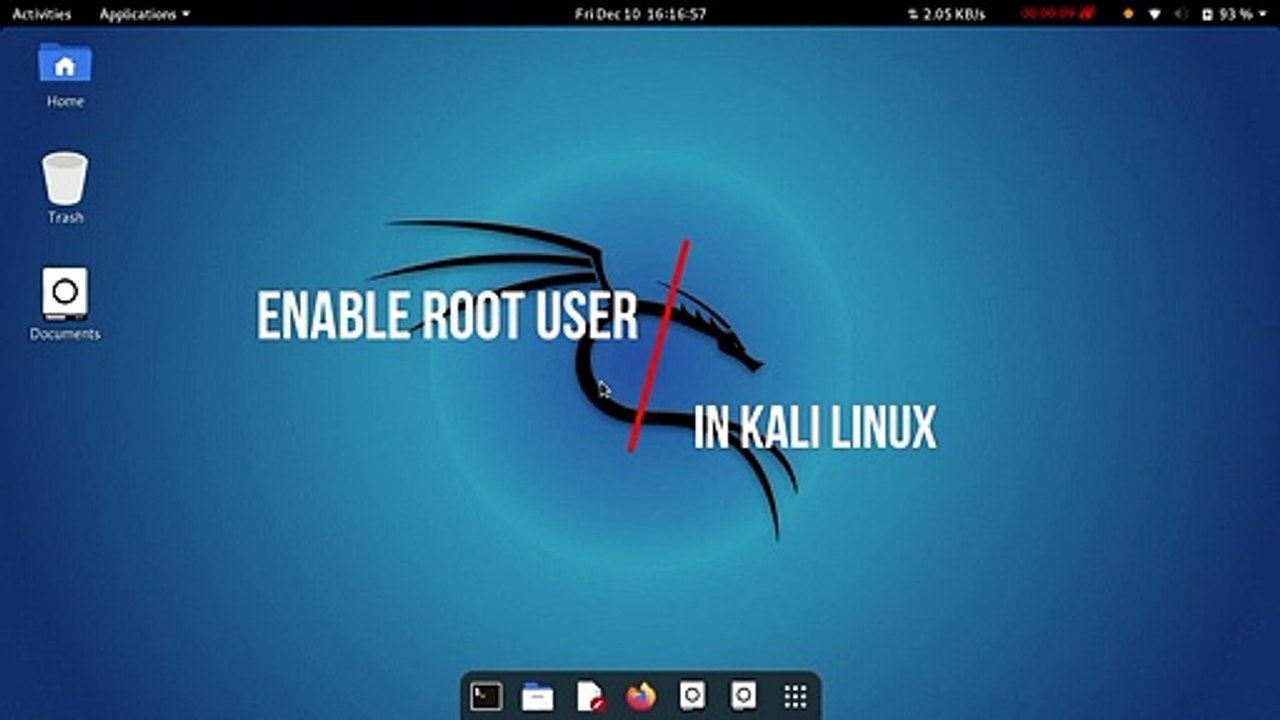Open the Wi-Fi network status icon
Image resolution: width=1280 pixels, height=720 pixels.
(1155, 14)
